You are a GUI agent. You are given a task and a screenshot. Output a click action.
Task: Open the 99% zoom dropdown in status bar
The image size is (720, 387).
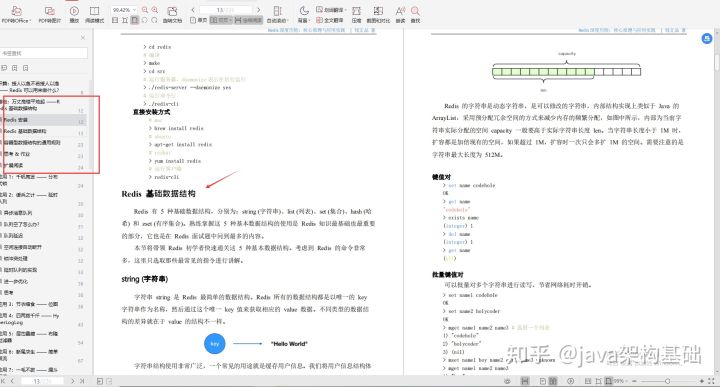pos(621,381)
